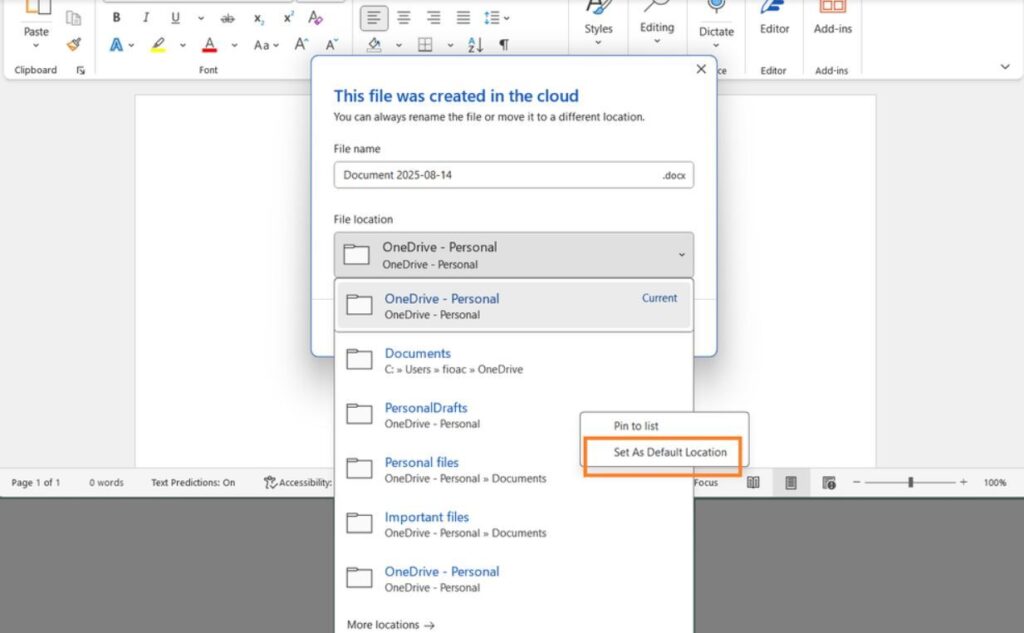
Task: Open File location combo box
Action: (x=513, y=255)
